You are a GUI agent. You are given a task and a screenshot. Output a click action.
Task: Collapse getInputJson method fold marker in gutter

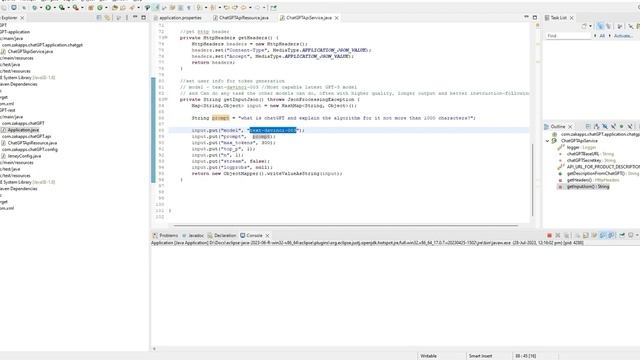point(165,99)
